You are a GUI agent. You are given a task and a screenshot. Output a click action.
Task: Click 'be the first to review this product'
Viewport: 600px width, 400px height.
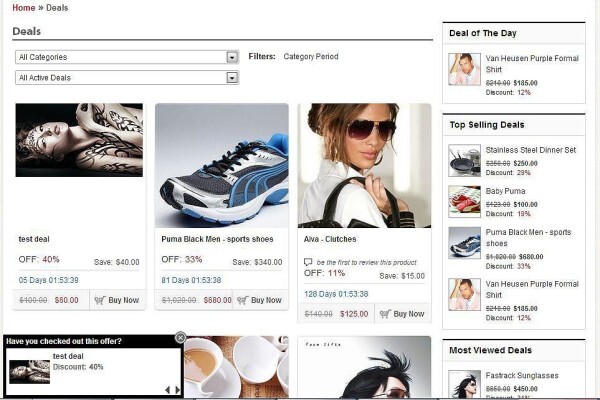pos(367,263)
